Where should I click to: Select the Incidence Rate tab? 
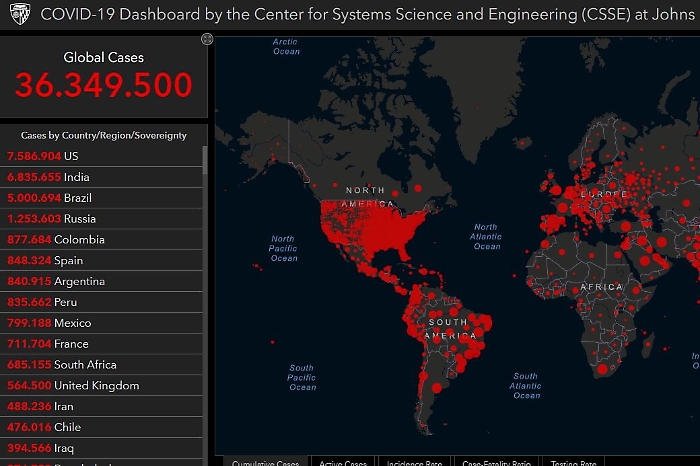coord(415,462)
